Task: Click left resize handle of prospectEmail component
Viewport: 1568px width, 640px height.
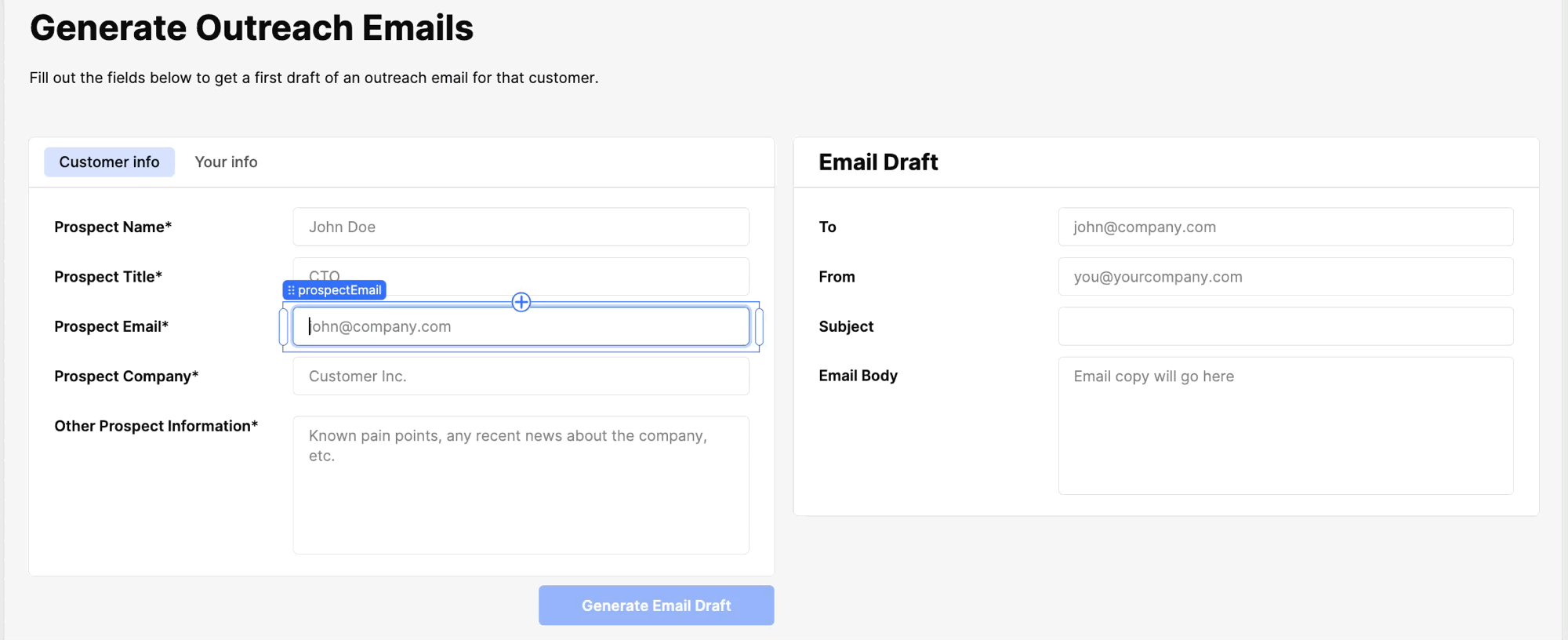Action: click(284, 327)
